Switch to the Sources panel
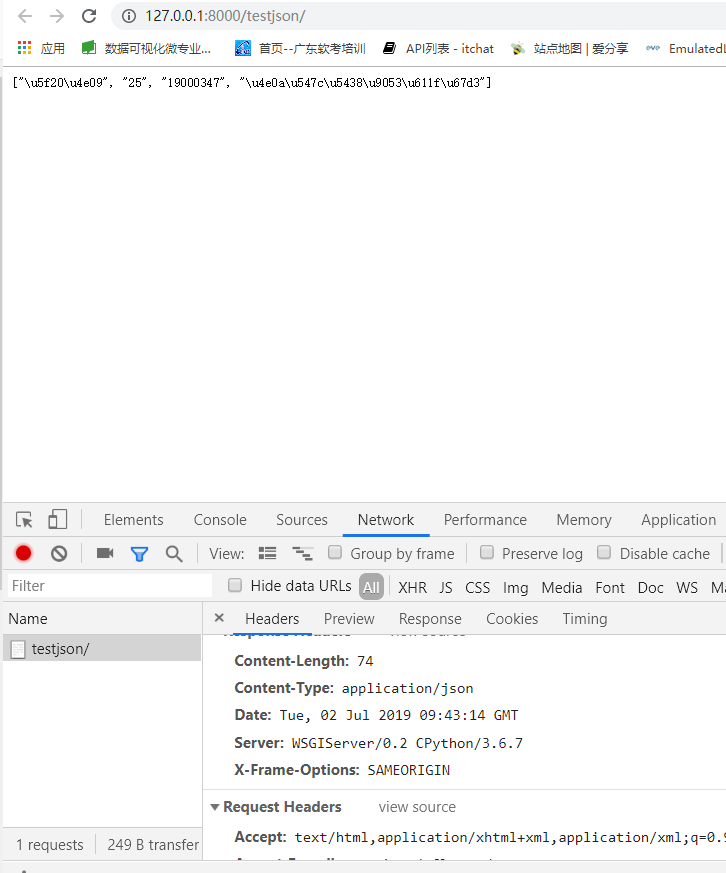Screen dimensions: 726x873 (302, 519)
